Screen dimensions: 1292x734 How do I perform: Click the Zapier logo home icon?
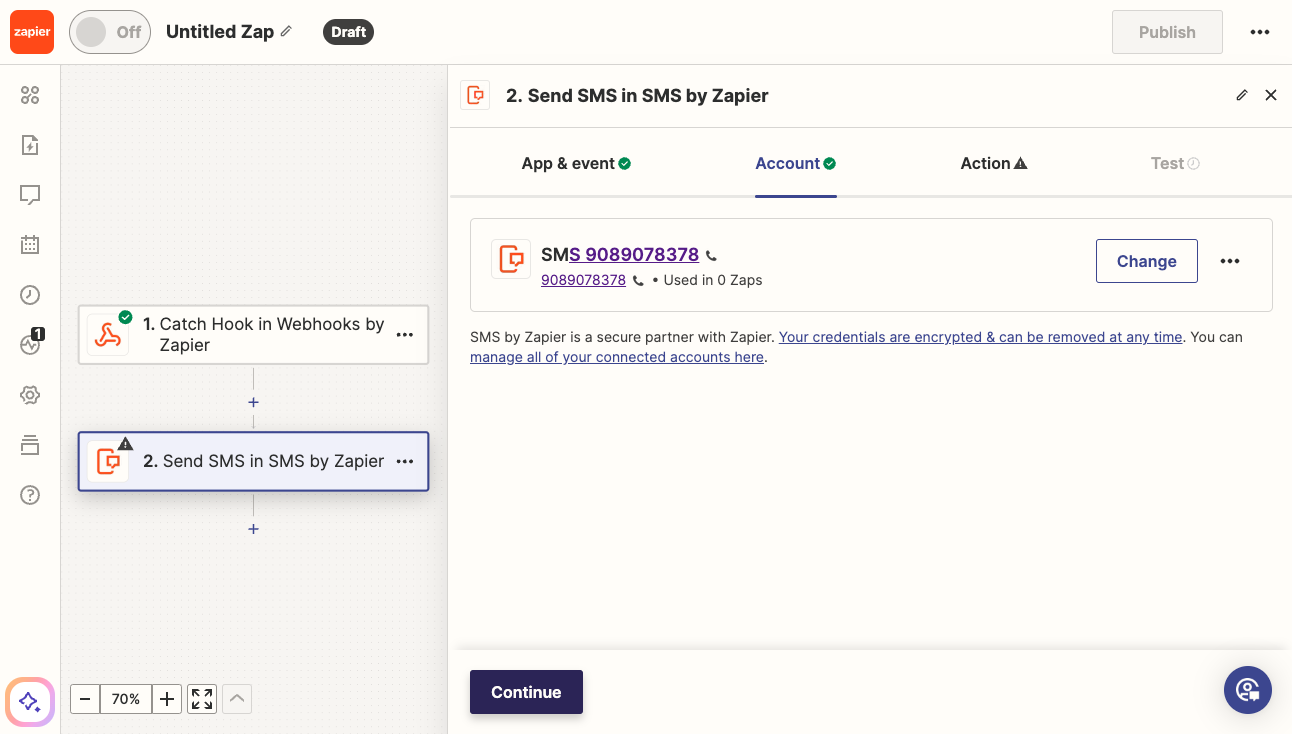31,32
